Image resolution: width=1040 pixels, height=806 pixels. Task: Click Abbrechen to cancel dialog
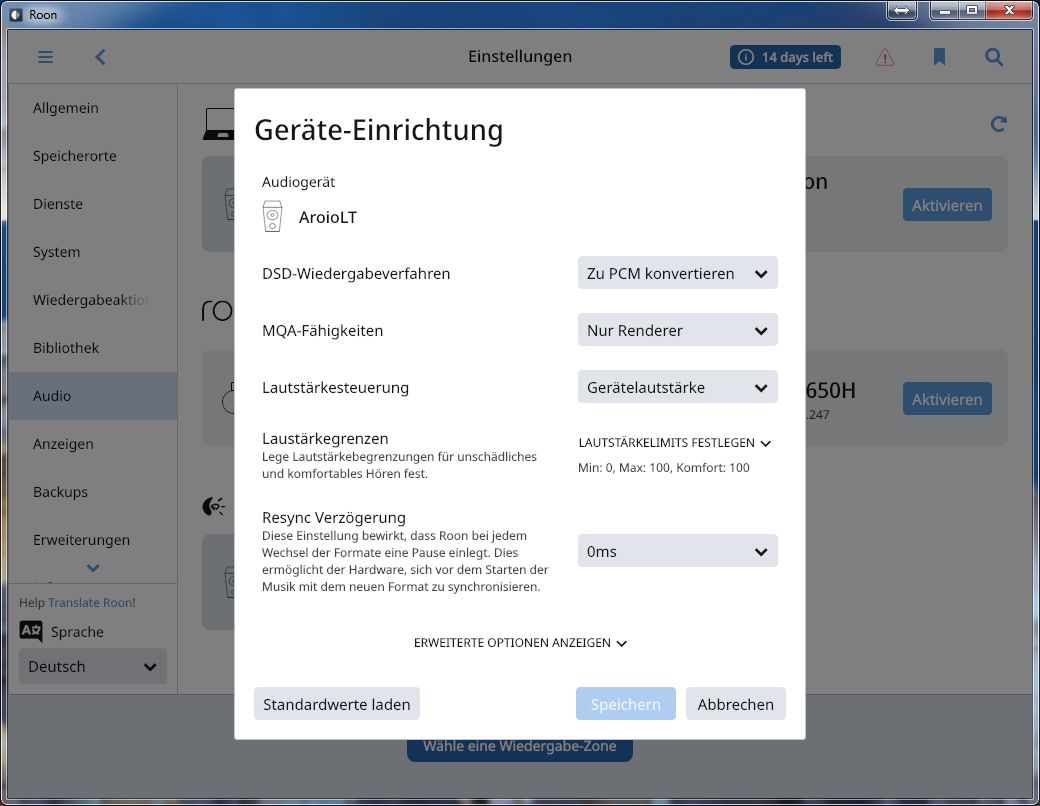pyautogui.click(x=736, y=704)
